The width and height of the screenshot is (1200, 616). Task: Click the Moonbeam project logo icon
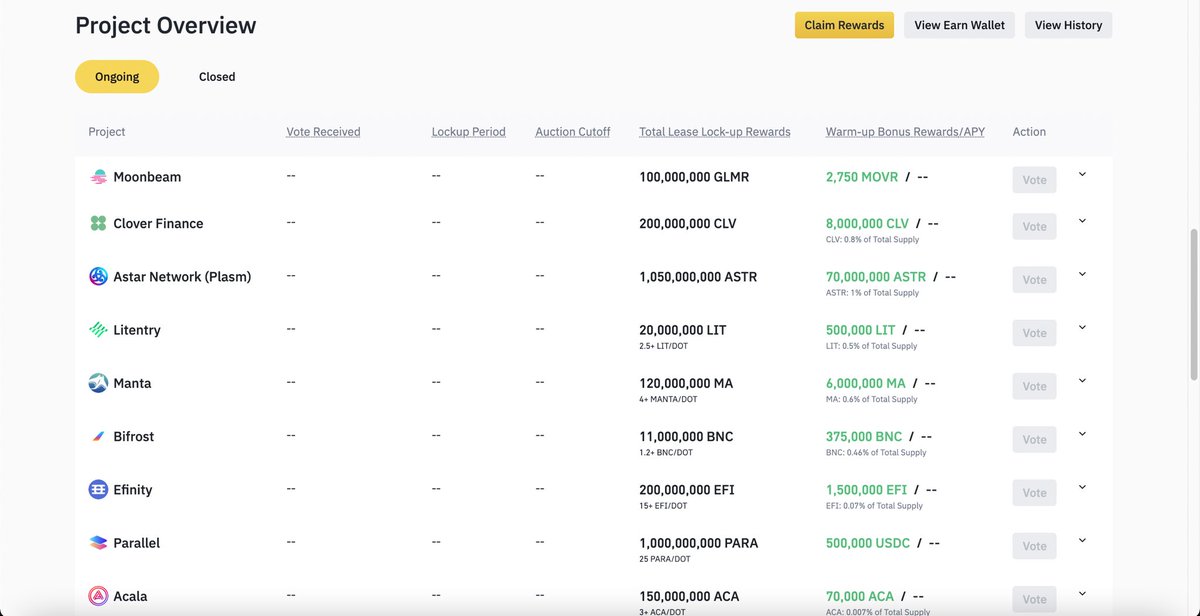tap(98, 177)
